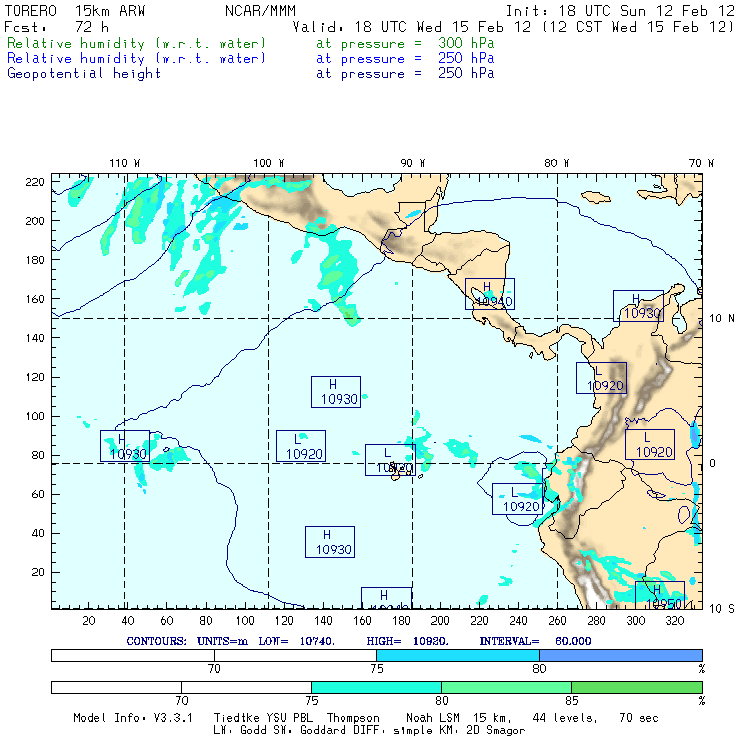Screen dimensions: 740x740
Task: Click the 'CONTOURS: UNITS=m' text
Action: click(187, 641)
